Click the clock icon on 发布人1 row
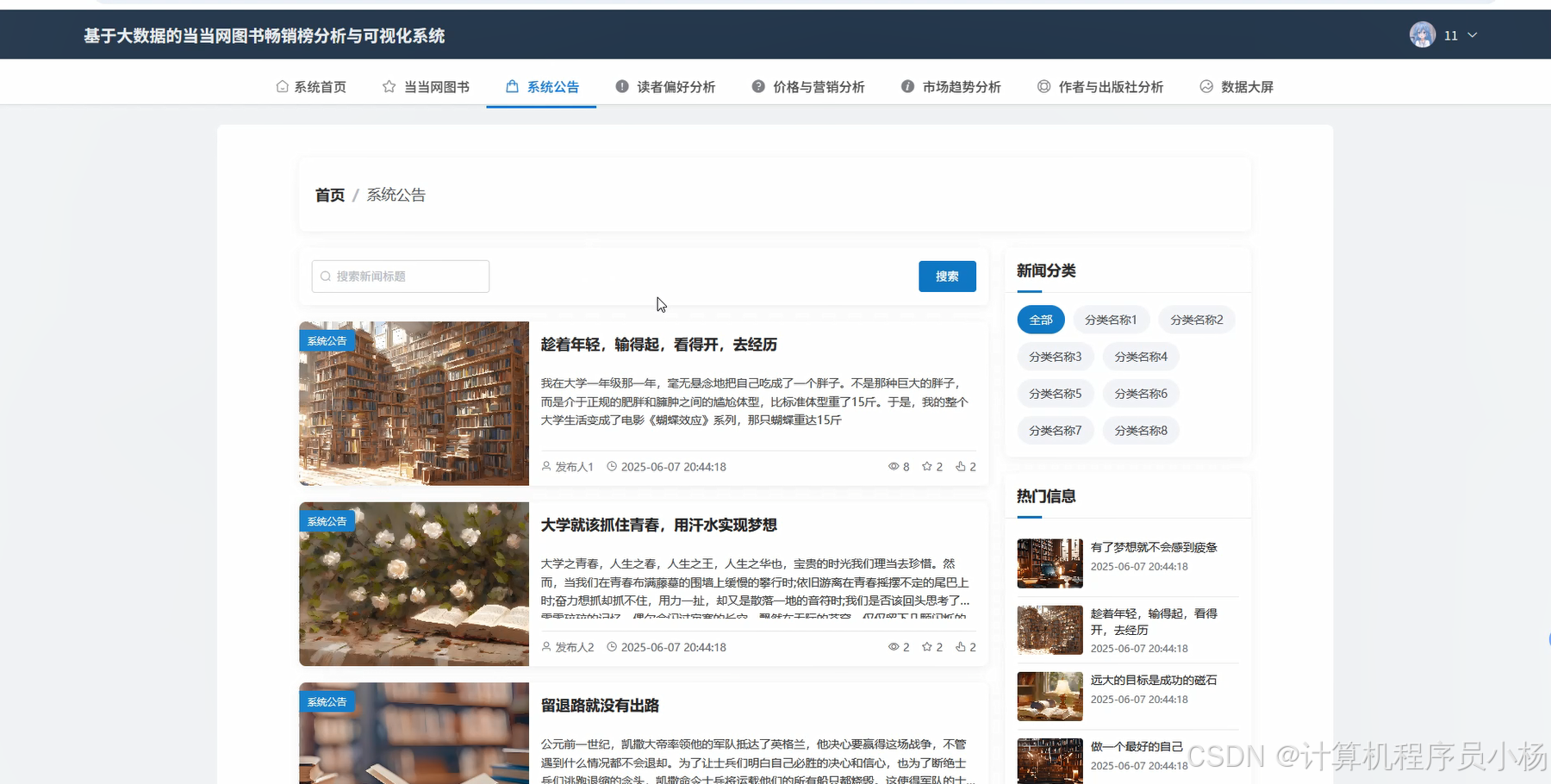Viewport: 1551px width, 784px height. click(612, 466)
